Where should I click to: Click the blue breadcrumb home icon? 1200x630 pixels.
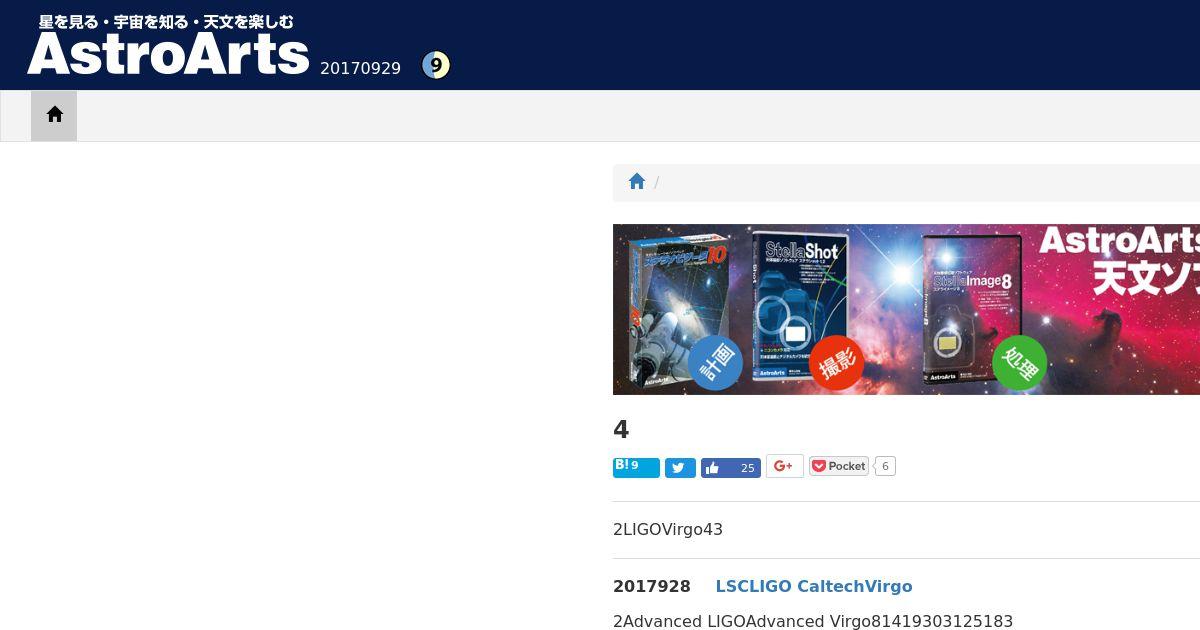pyautogui.click(x=637, y=181)
